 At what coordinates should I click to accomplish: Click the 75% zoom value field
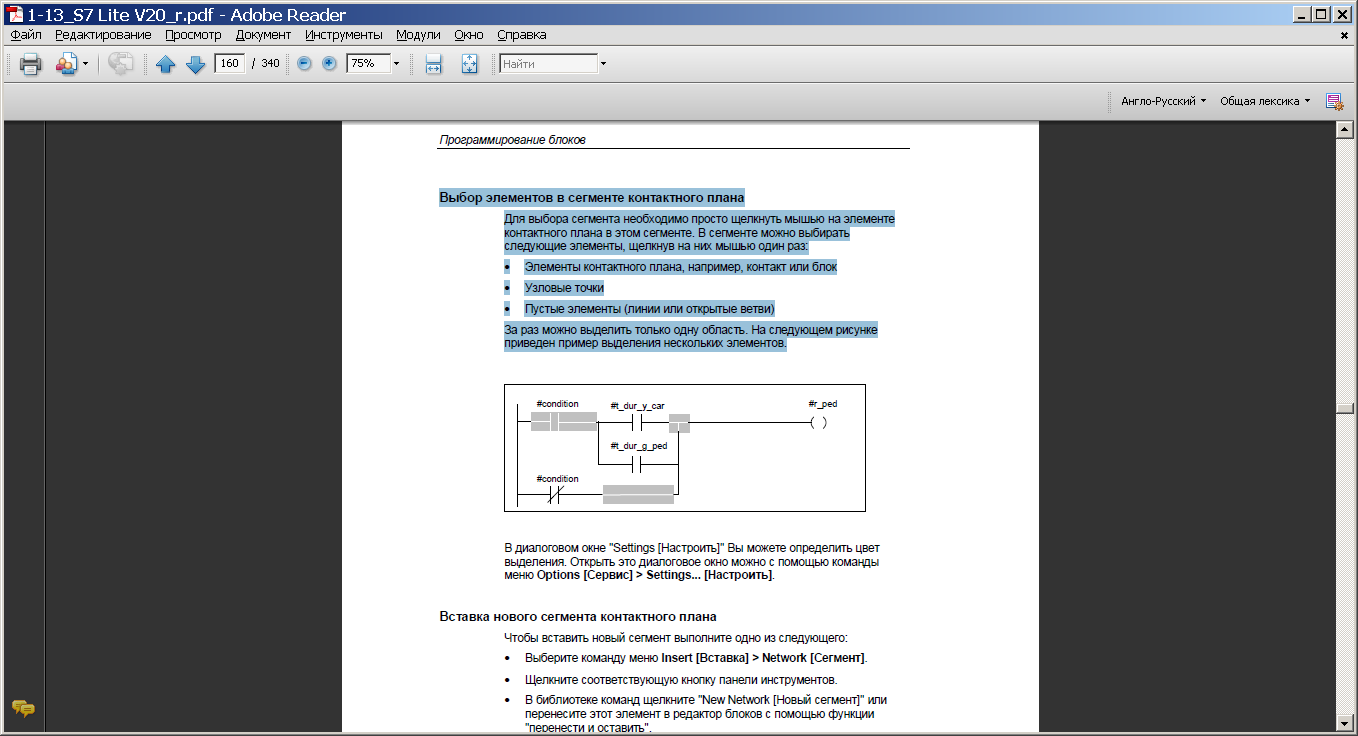(x=367, y=63)
